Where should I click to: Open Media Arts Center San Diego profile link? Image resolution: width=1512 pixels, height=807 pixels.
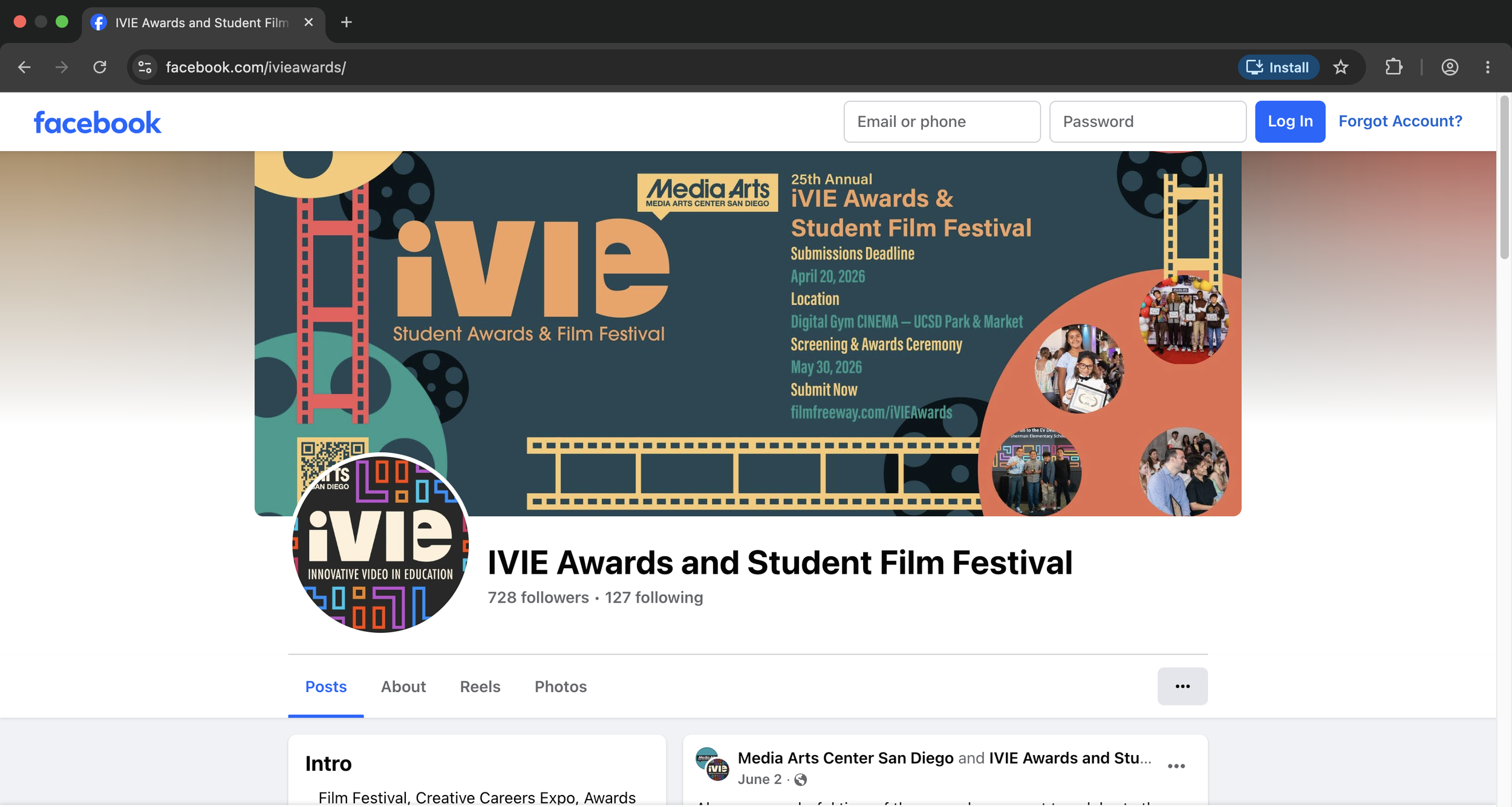[846, 758]
